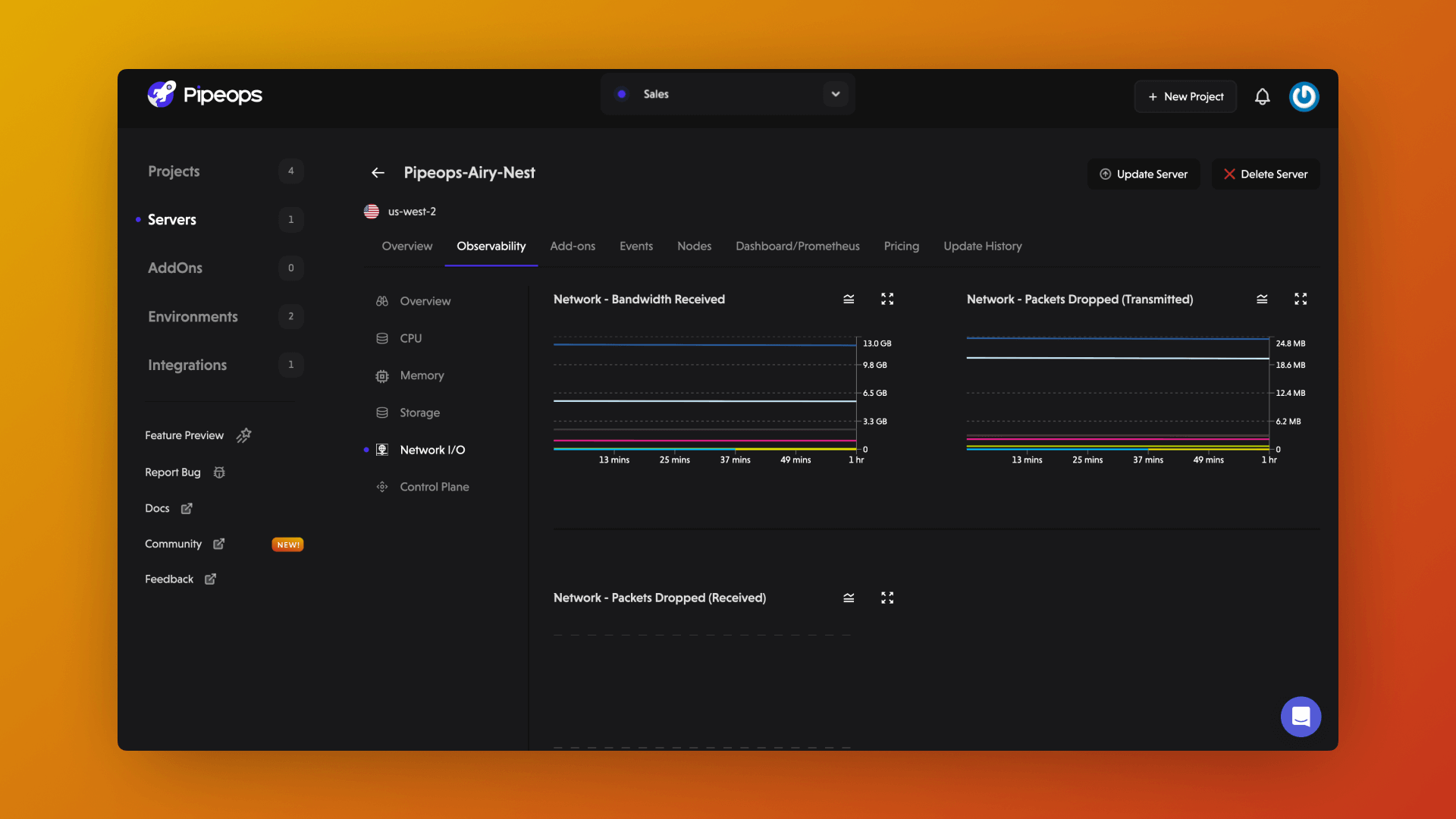The height and width of the screenshot is (819, 1456).
Task: Click the us-west-2 region label
Action: click(x=412, y=212)
